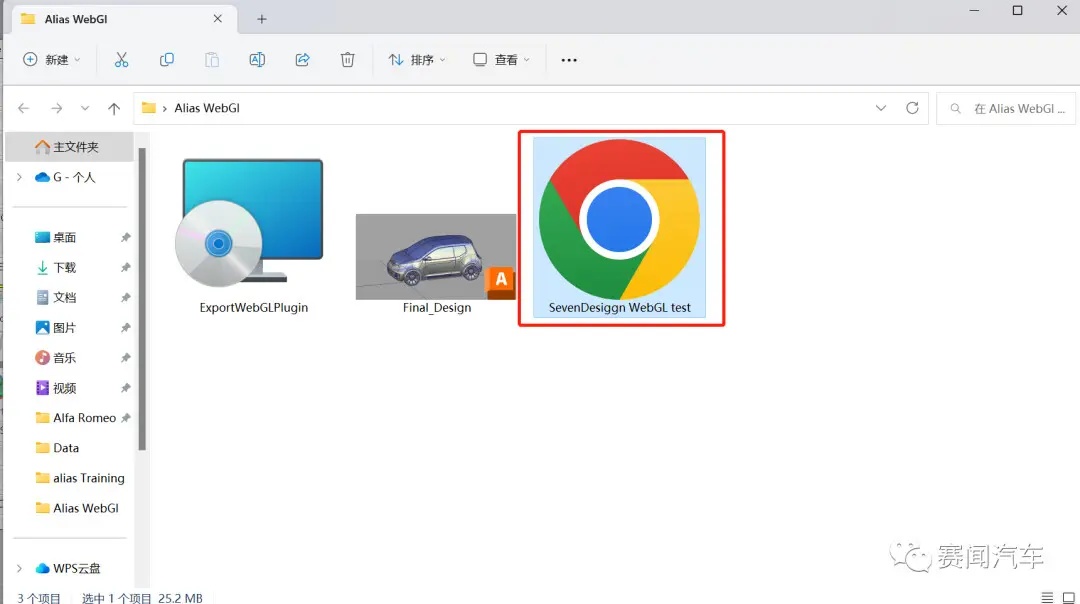Viewport: 1080px width, 604px height.
Task: Go forward with the right arrow
Action: tap(56, 108)
